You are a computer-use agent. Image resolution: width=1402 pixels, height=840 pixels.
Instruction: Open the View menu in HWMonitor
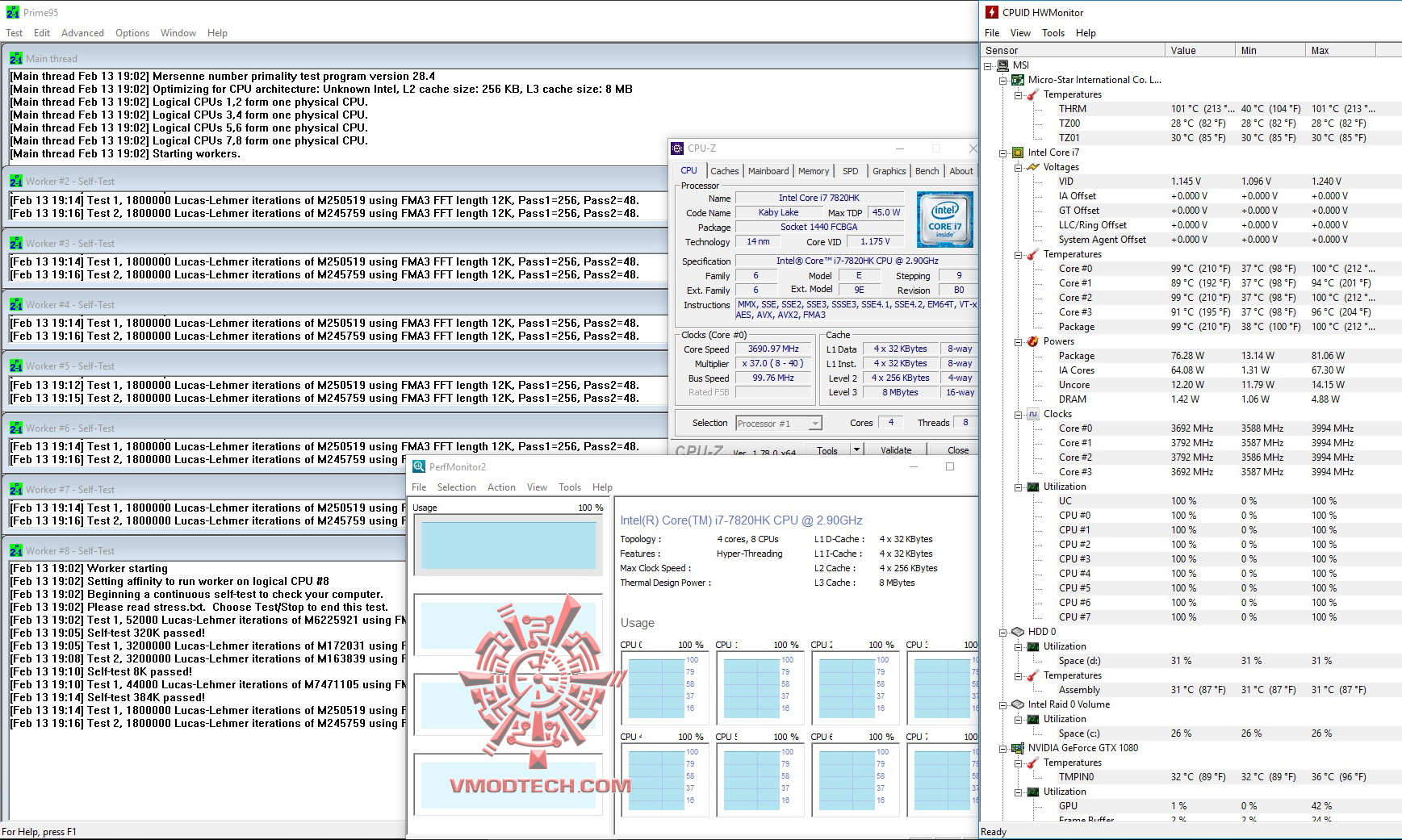1020,33
